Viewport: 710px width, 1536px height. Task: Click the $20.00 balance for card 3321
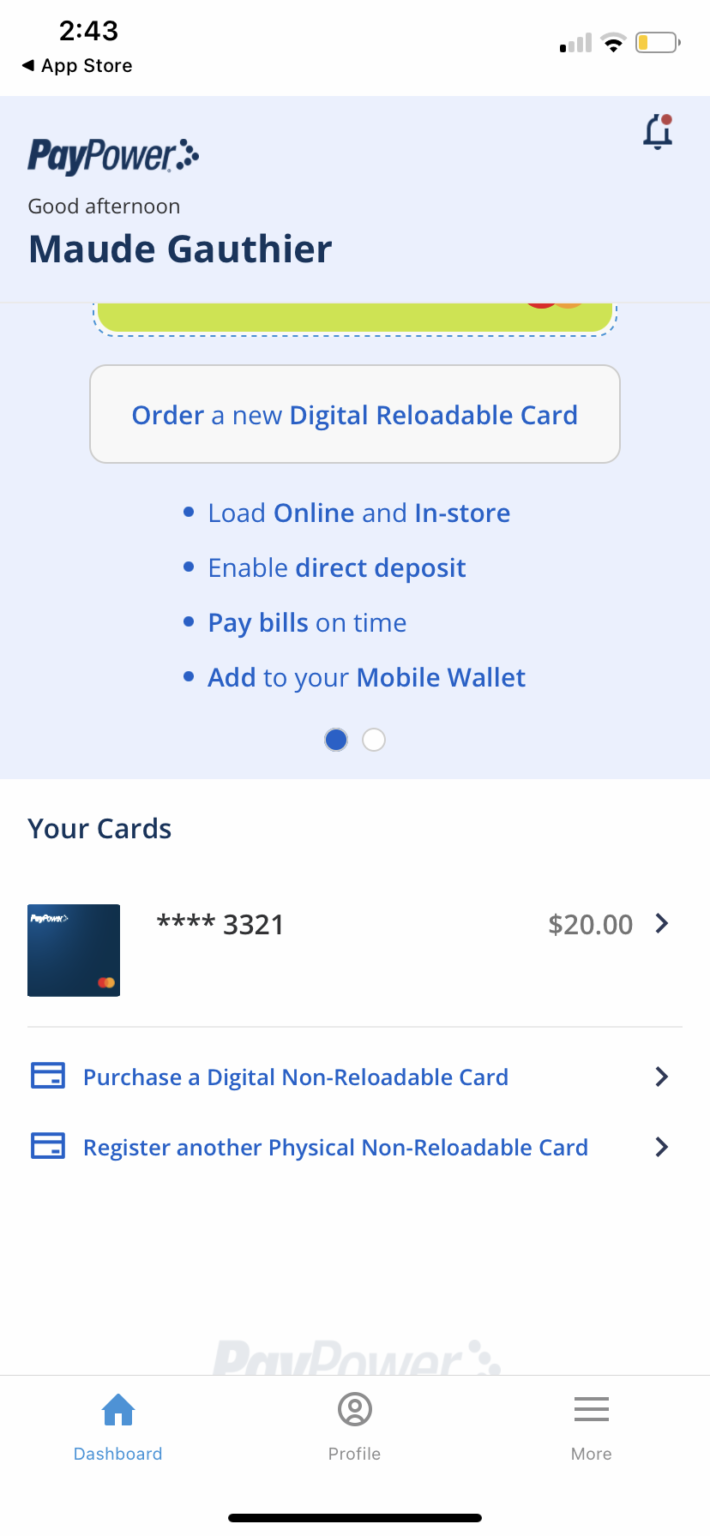[x=590, y=924]
